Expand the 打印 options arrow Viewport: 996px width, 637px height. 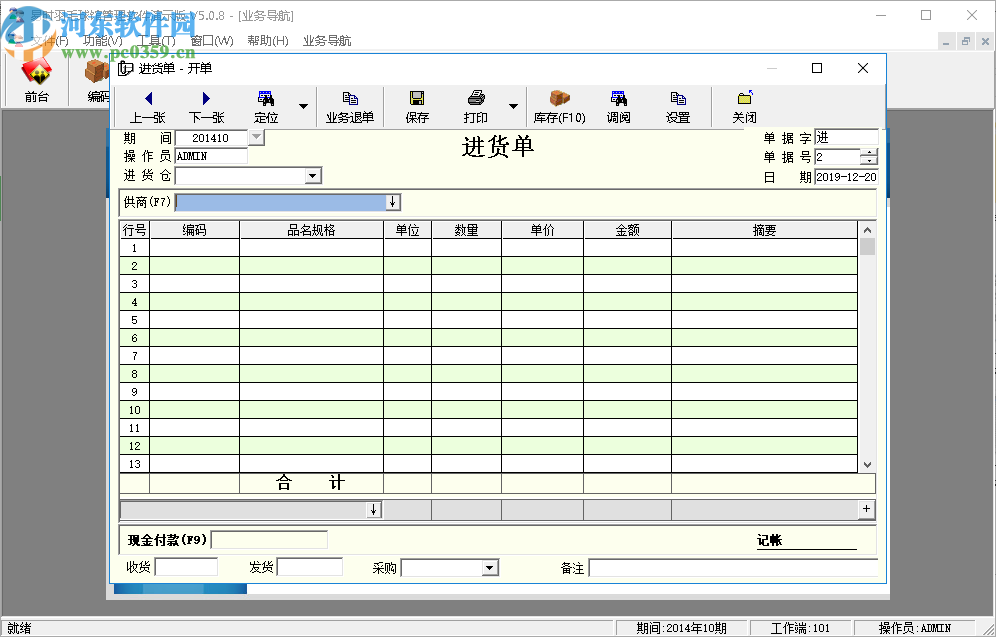pyautogui.click(x=513, y=107)
